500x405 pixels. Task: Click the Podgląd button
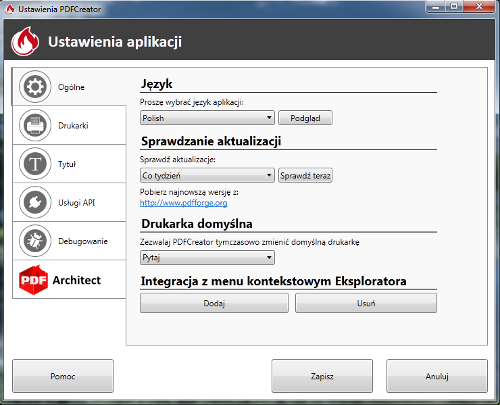click(x=305, y=118)
